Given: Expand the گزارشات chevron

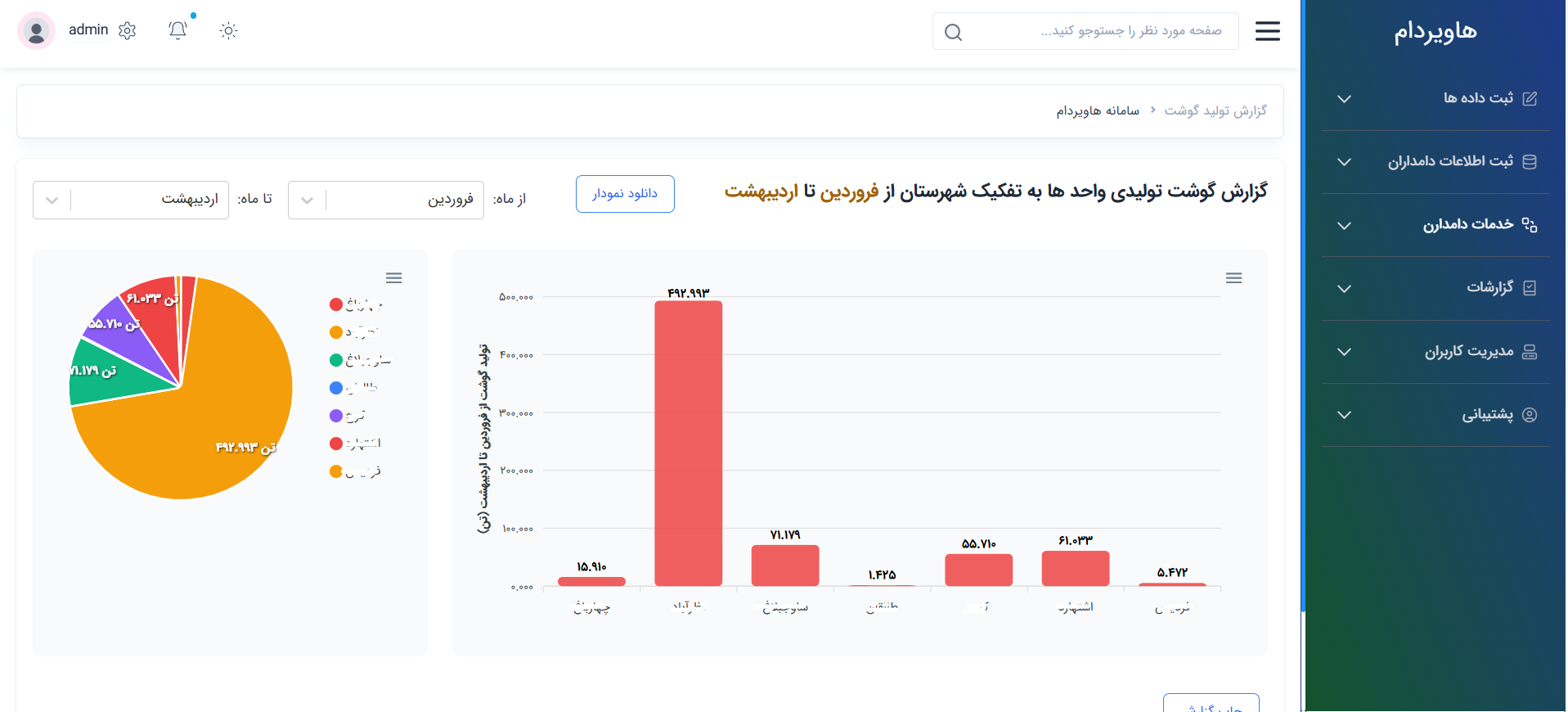Looking at the screenshot, I should (x=1344, y=289).
